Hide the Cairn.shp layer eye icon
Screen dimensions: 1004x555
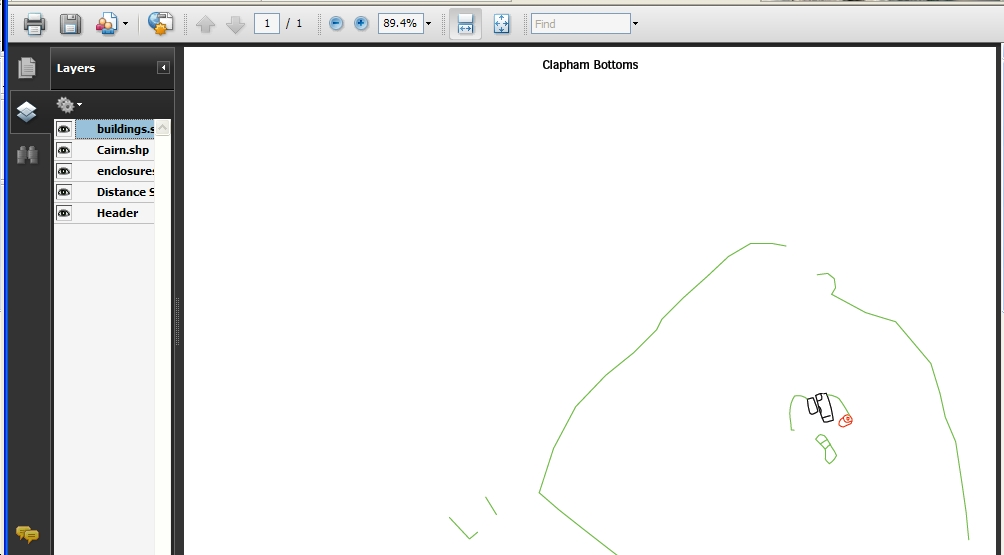click(64, 150)
